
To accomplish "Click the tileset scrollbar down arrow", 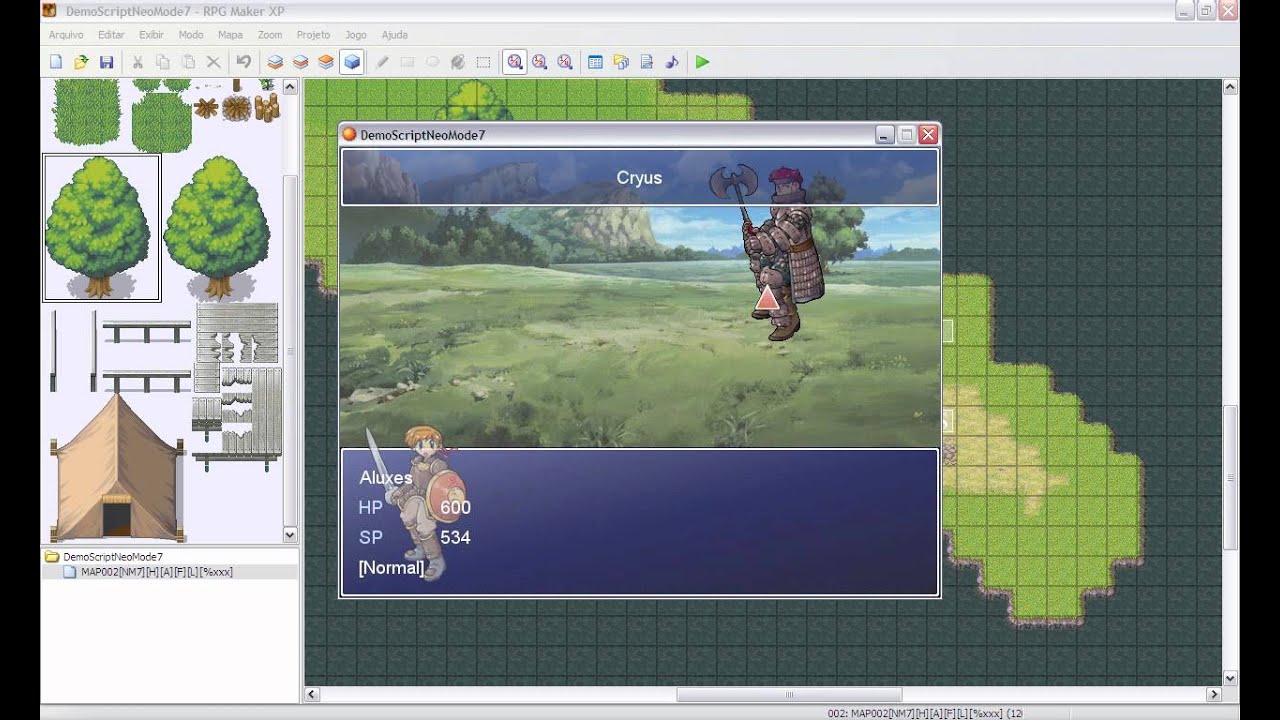I will 290,535.
